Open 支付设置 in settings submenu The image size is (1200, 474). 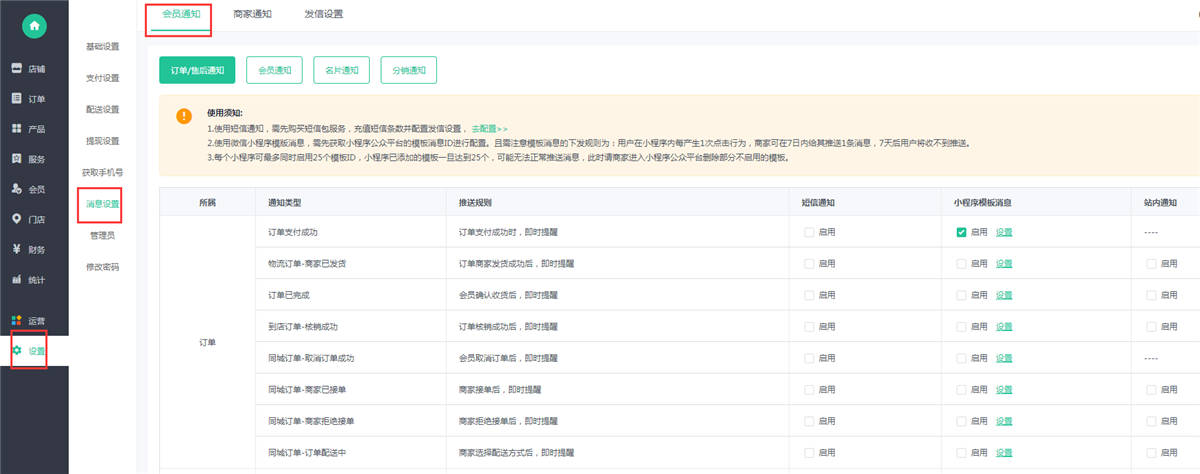[x=102, y=78]
